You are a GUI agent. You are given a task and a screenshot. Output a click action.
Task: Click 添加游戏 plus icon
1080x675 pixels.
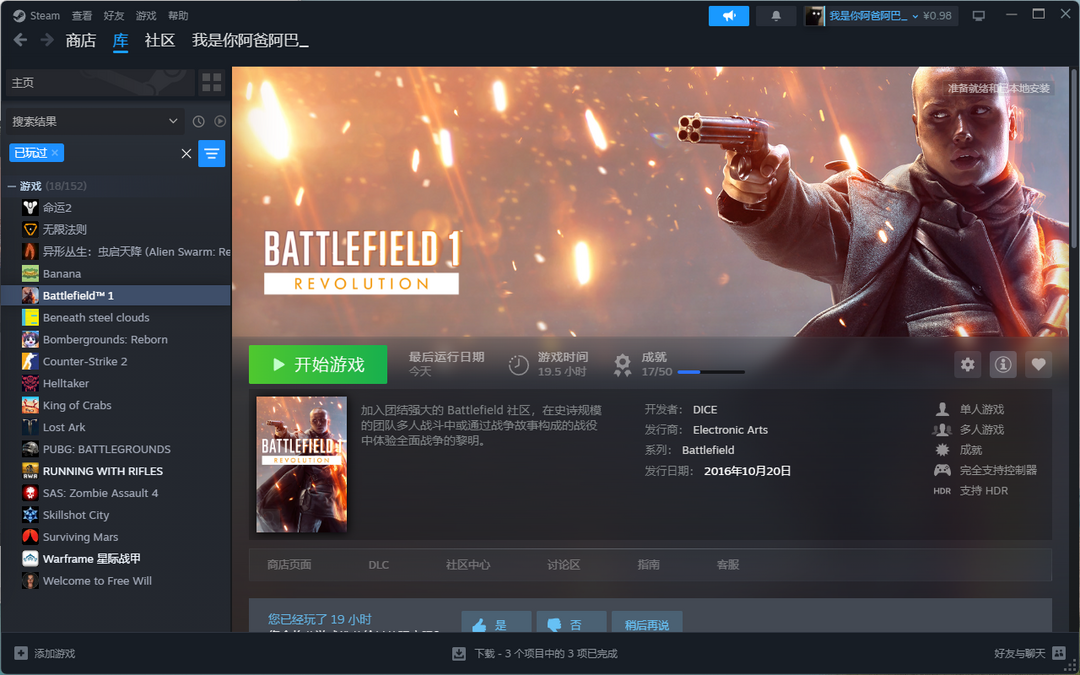click(x=21, y=653)
